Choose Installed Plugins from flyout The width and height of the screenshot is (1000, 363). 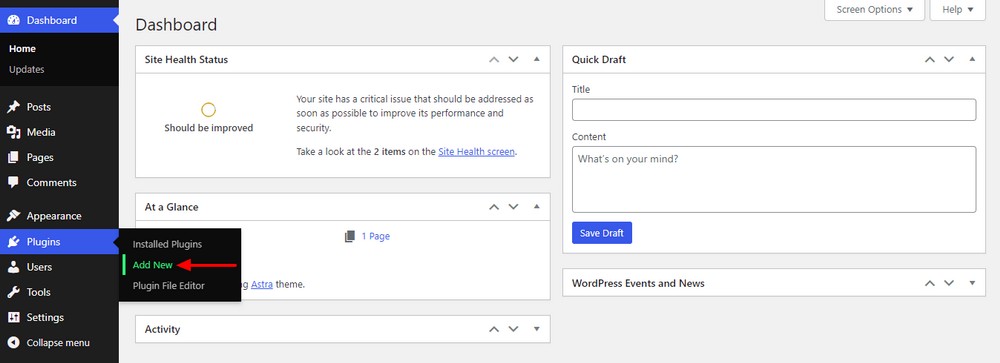click(167, 244)
